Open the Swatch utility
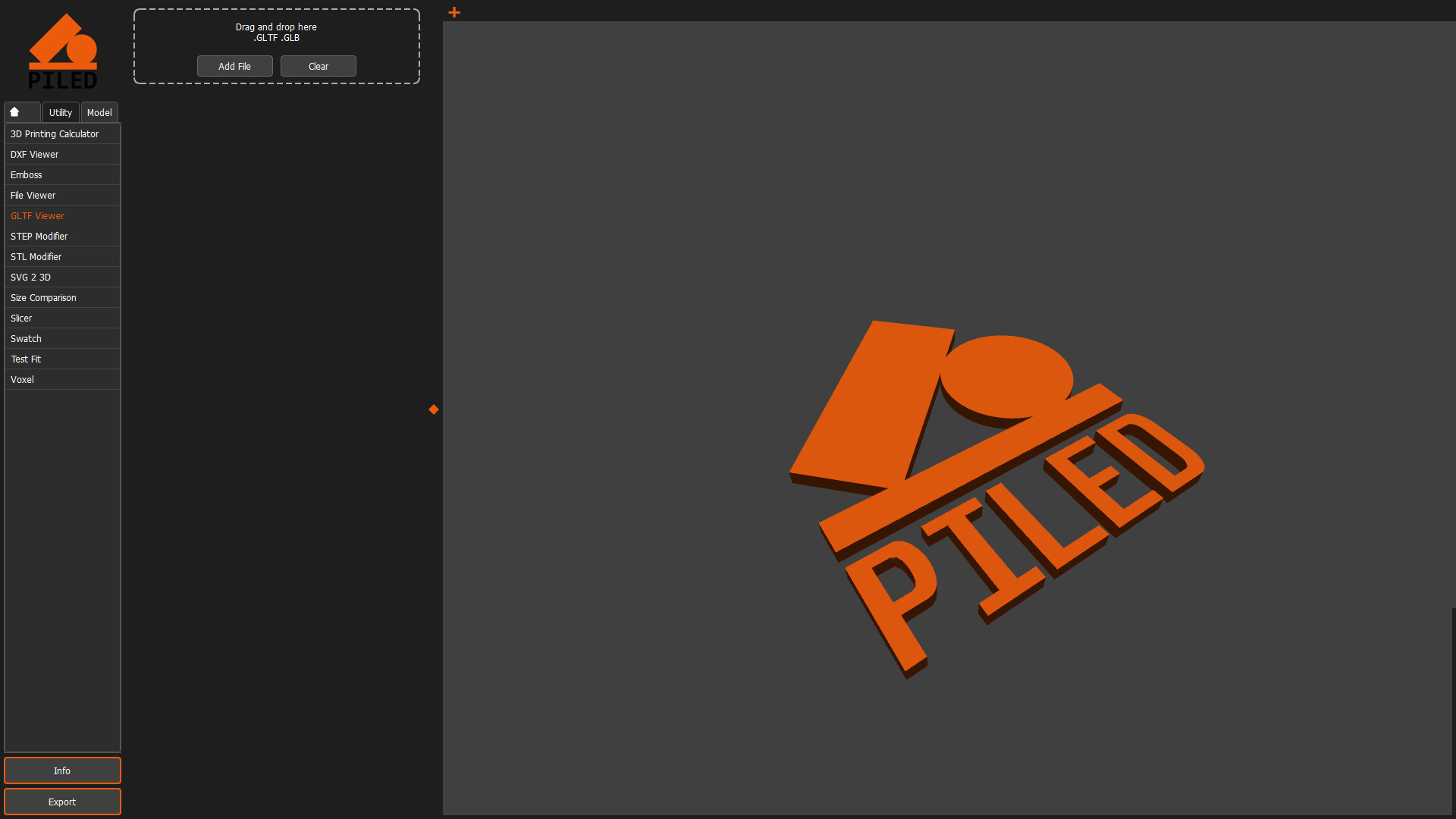This screenshot has width=1456, height=819. coord(26,338)
